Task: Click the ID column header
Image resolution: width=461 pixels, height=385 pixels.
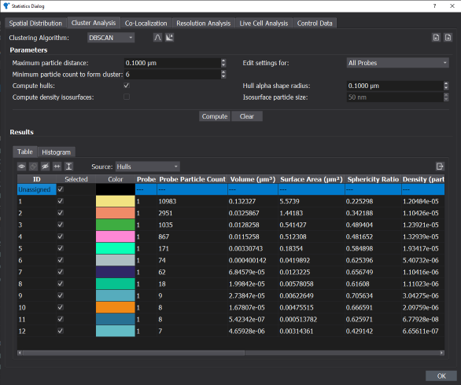Action: click(x=37, y=179)
